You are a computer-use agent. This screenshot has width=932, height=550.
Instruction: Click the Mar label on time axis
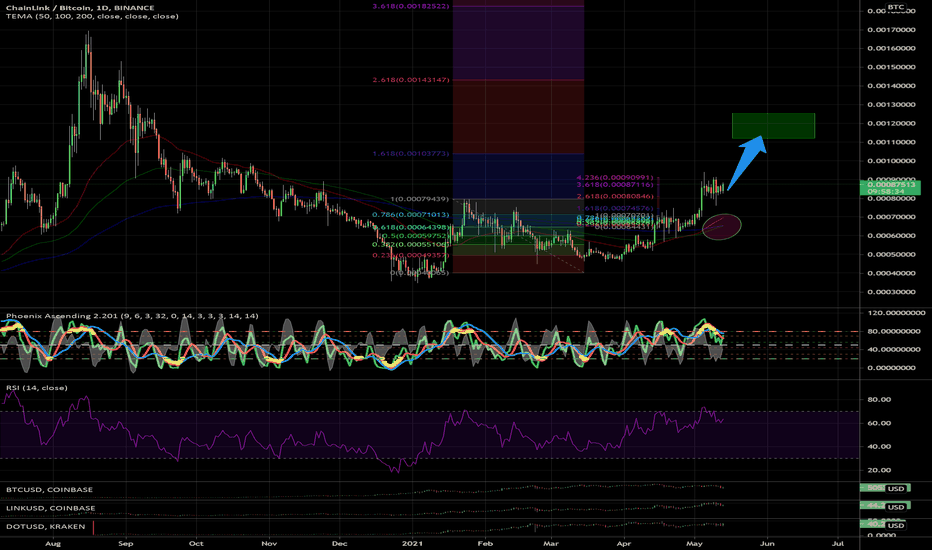pos(551,543)
